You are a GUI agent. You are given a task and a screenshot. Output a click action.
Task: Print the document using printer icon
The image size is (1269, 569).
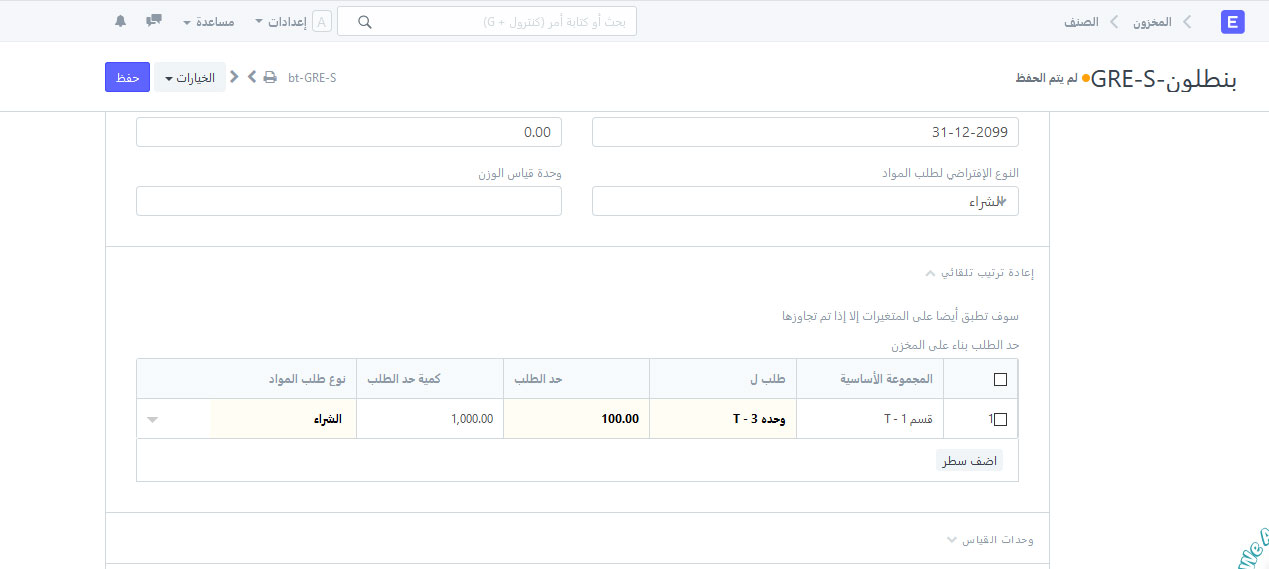coord(270,77)
